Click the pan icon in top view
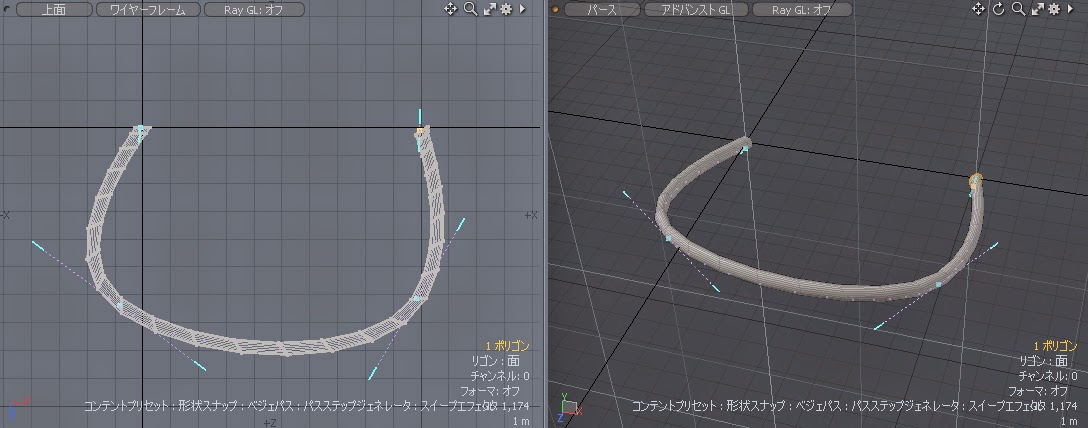The height and width of the screenshot is (428, 1088). pos(450,9)
